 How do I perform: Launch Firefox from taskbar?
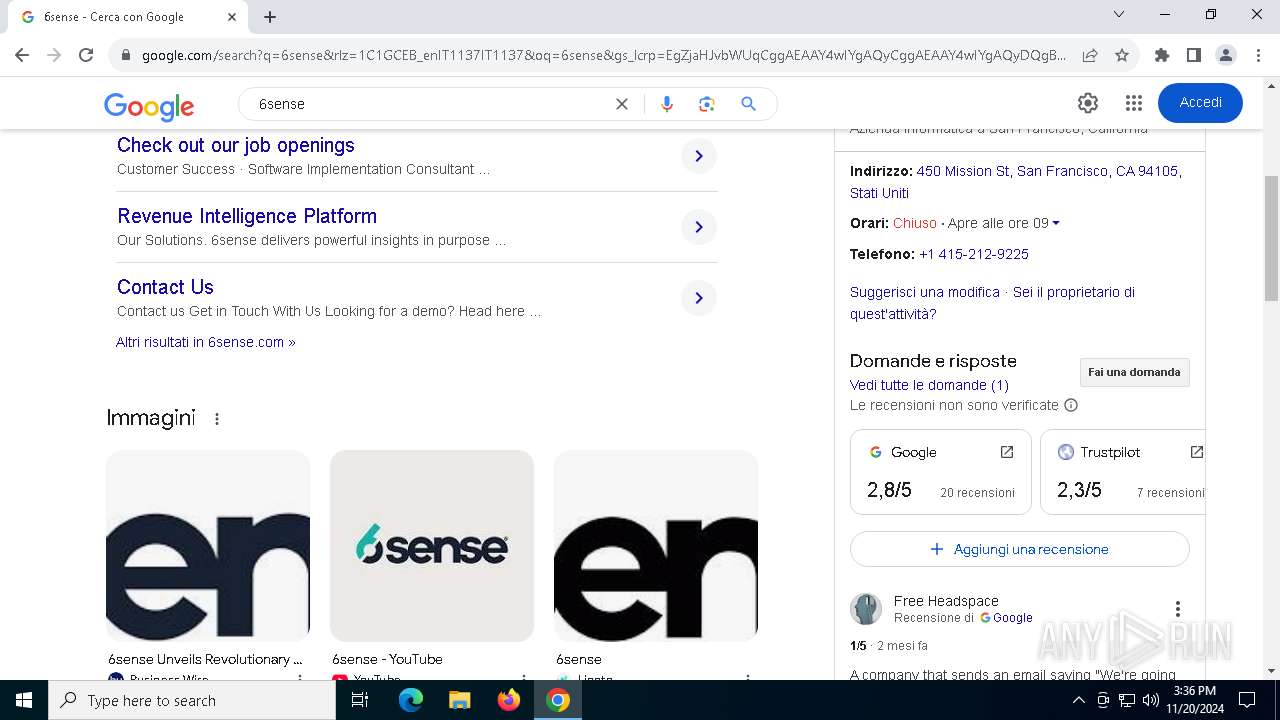(x=509, y=700)
